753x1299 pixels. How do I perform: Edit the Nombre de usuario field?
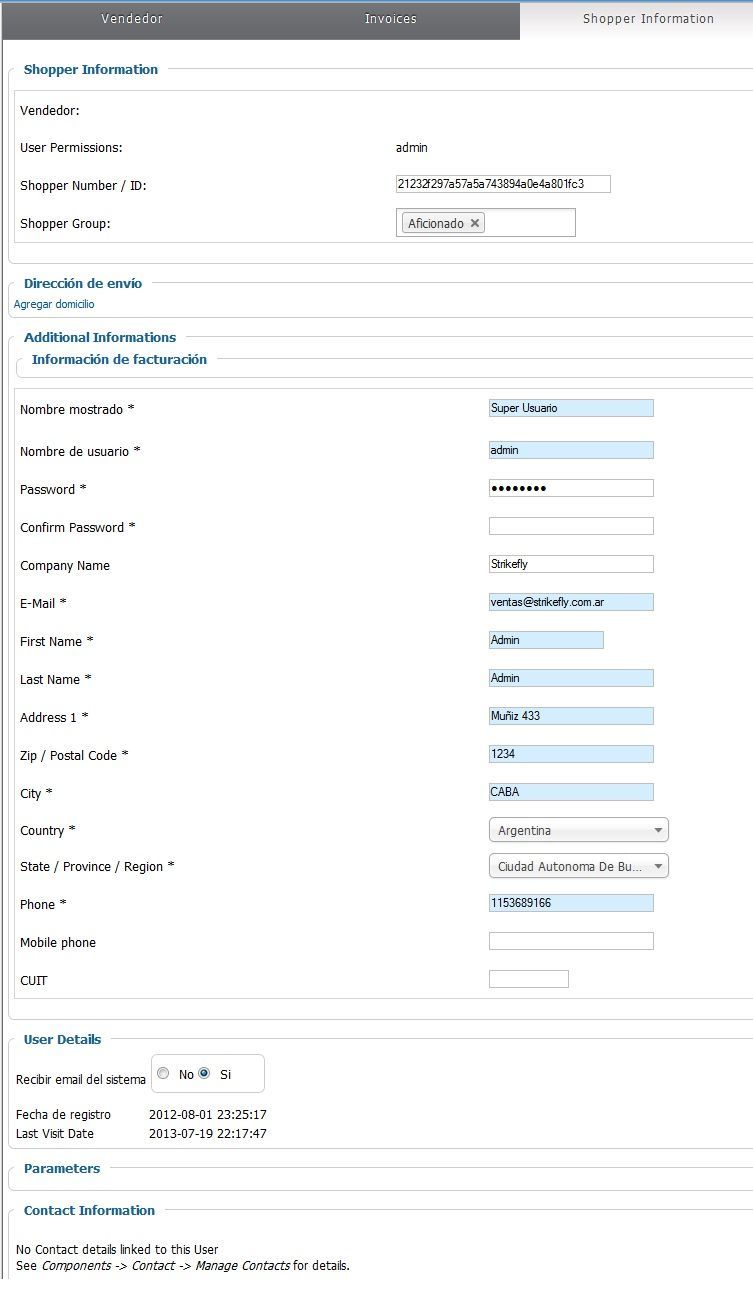click(571, 450)
